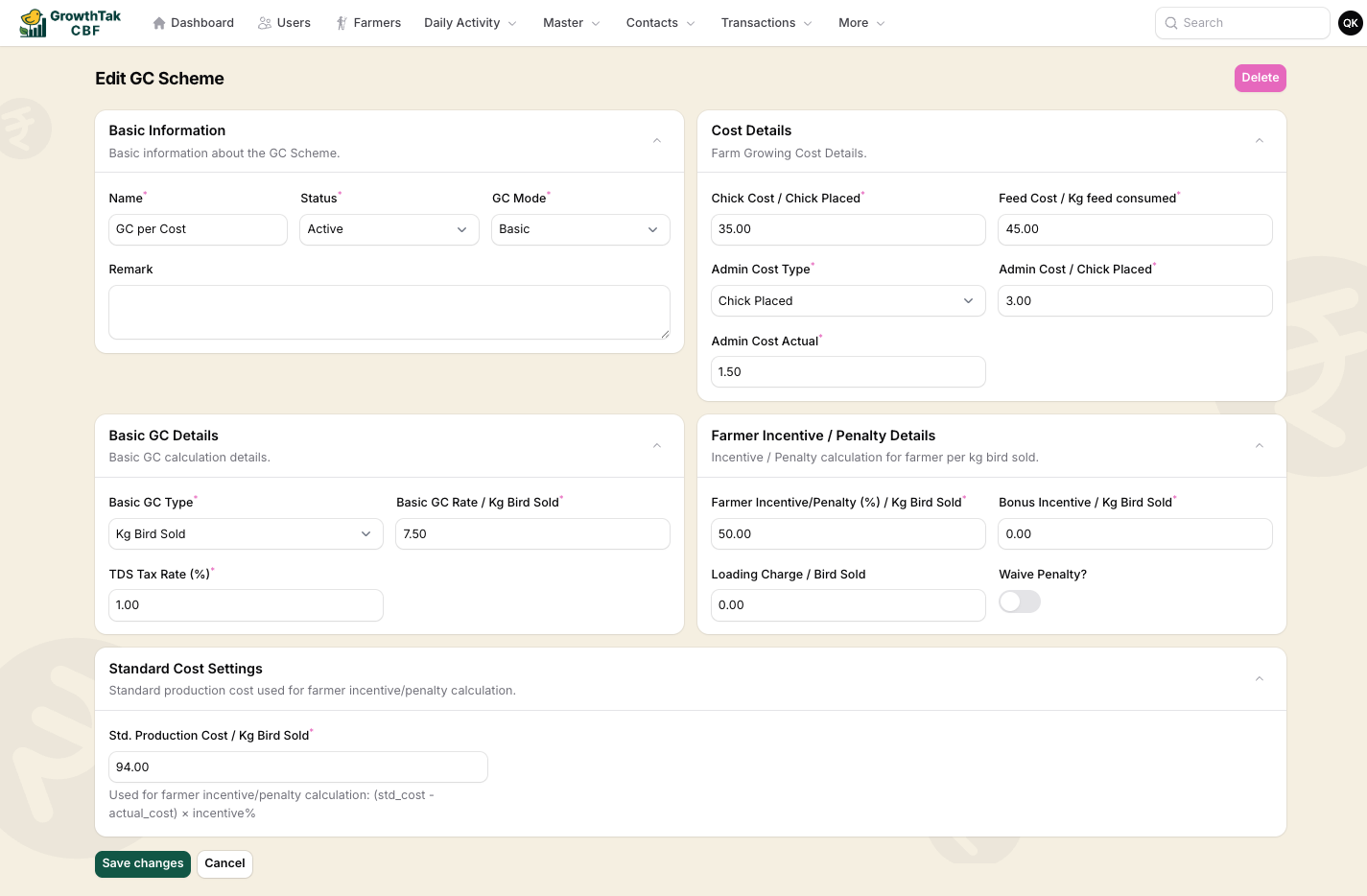Collapse the Basic GC Details section
Image resolution: width=1367 pixels, height=896 pixels.
(x=657, y=446)
